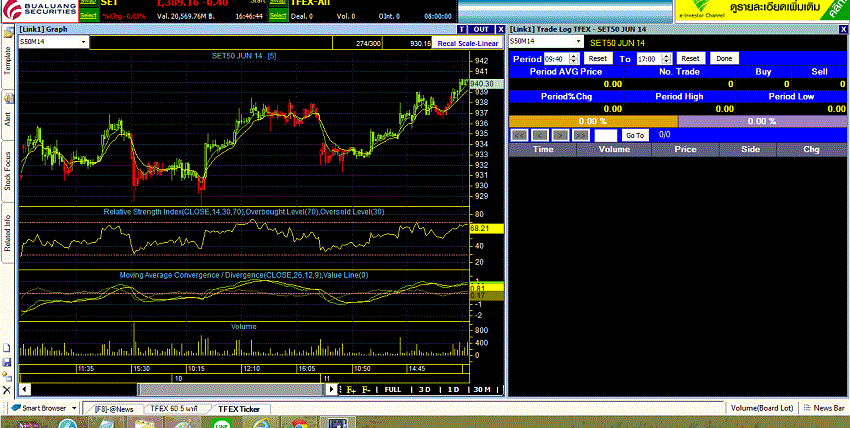
Task: Click the orange 0.00 % progress bar
Action: tap(593, 121)
